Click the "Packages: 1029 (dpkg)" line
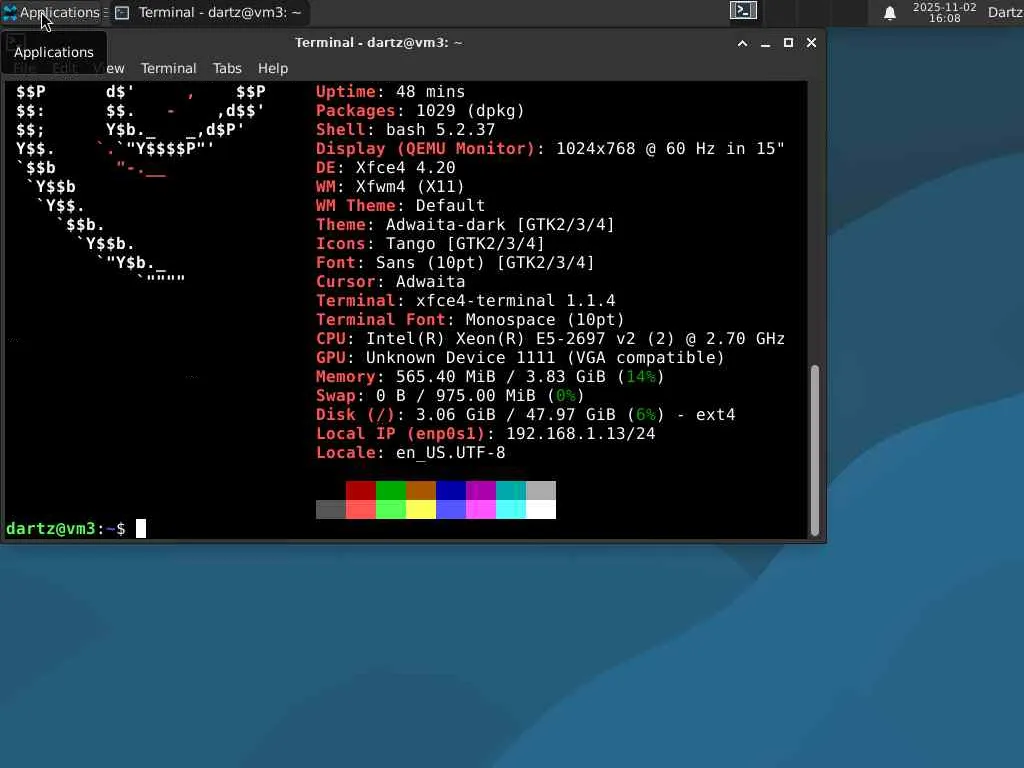The width and height of the screenshot is (1024, 768). click(x=420, y=111)
